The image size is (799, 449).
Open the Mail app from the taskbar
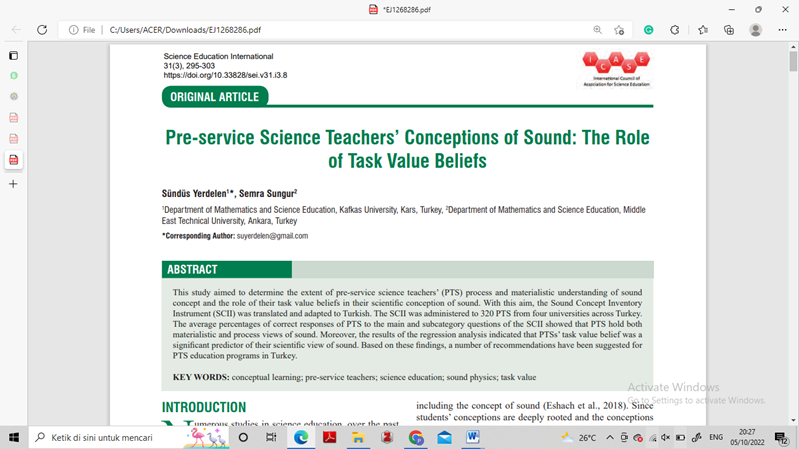pyautogui.click(x=444, y=437)
